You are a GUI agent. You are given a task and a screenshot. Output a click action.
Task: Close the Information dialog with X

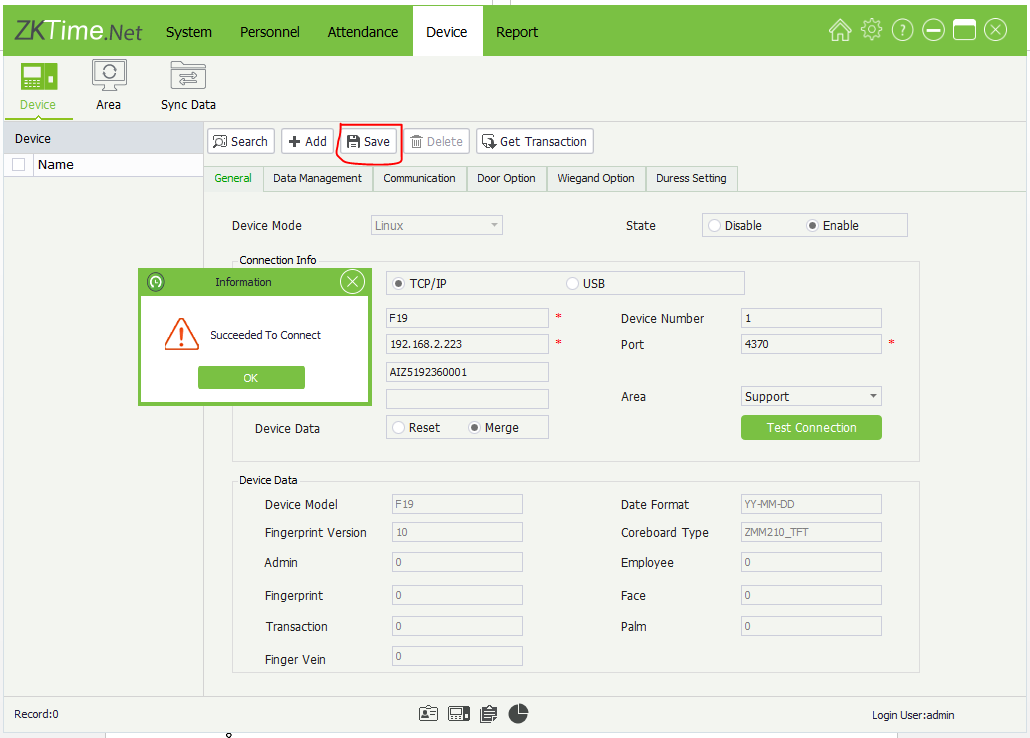pos(352,282)
